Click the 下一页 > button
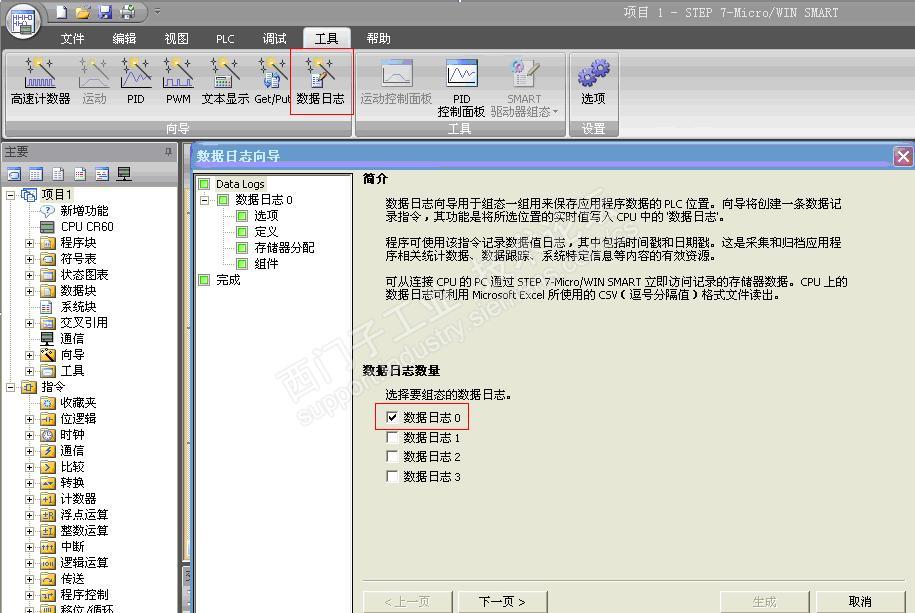This screenshot has width=915, height=613. tap(502, 601)
